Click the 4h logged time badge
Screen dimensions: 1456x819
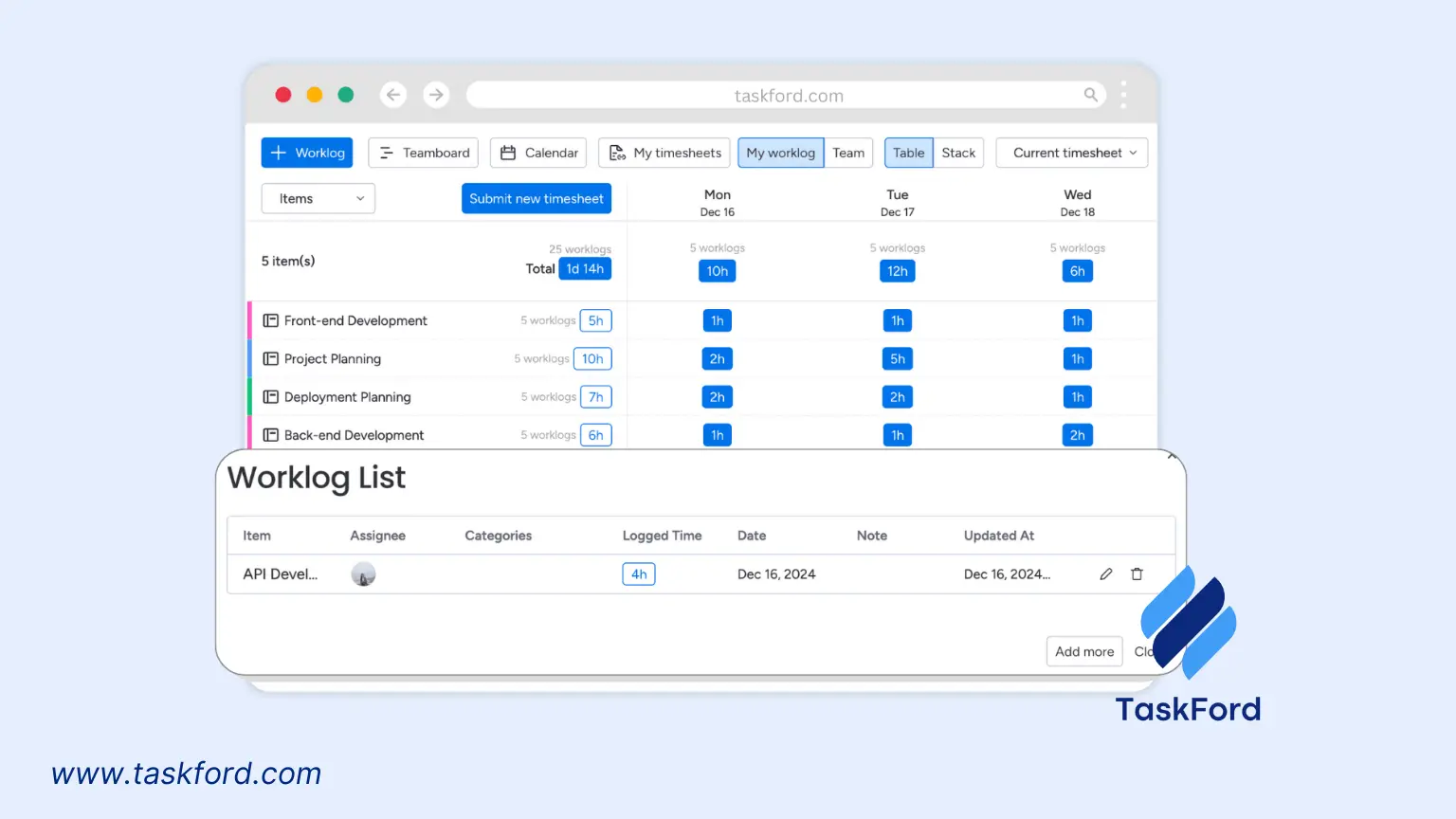639,573
